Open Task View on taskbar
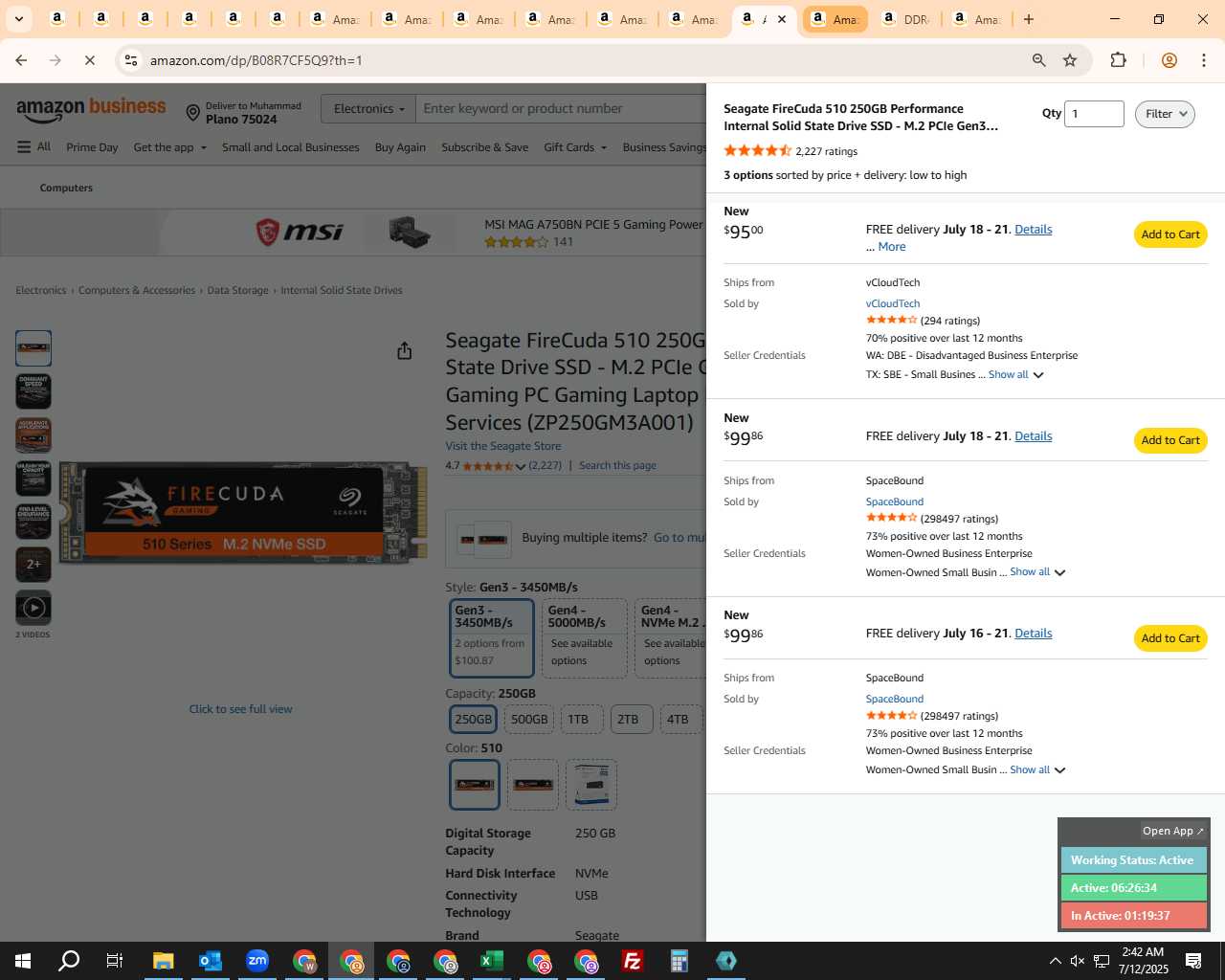 point(114,961)
